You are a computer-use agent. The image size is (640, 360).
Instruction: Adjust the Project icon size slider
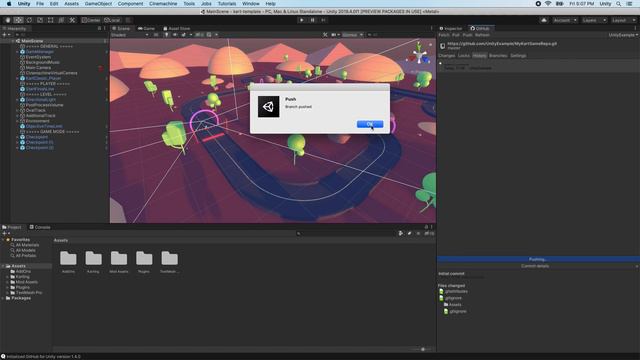423,349
